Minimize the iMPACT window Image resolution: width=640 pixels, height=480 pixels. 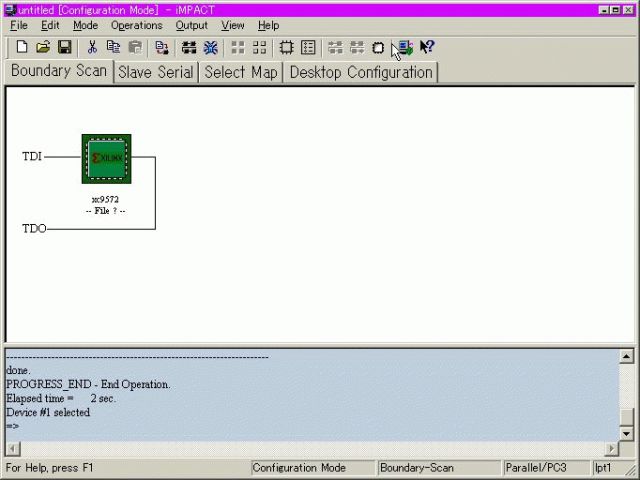point(604,10)
